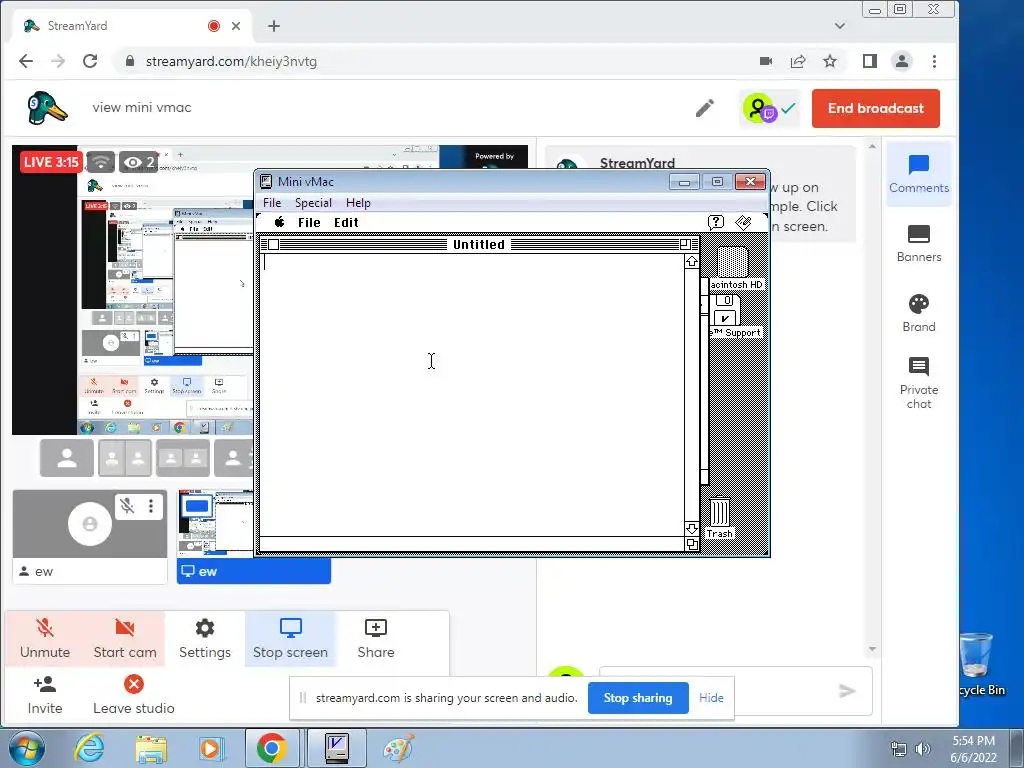Open Mini vMac's Help menu
This screenshot has height=768, width=1024.
coord(358,202)
